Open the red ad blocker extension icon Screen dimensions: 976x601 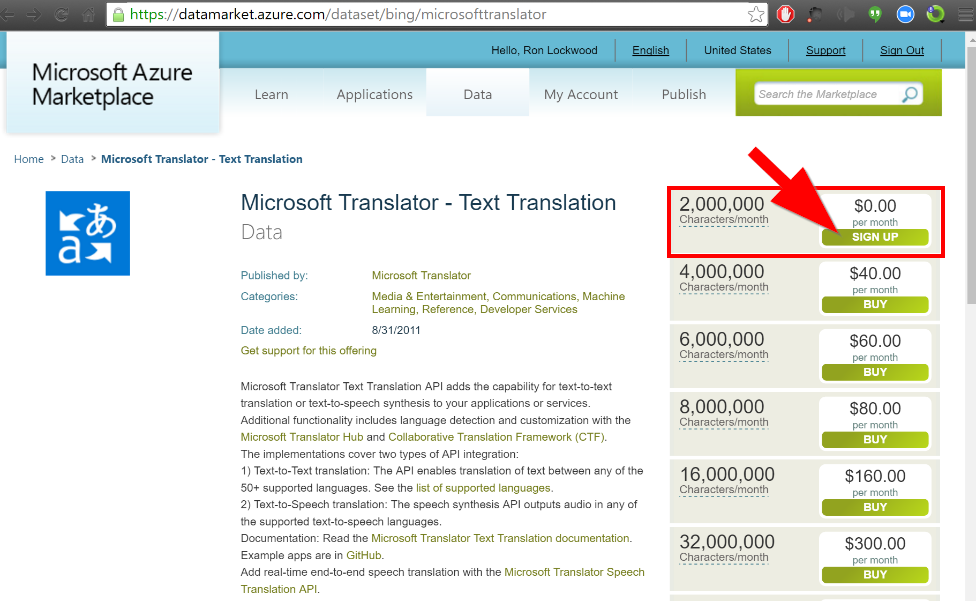[x=786, y=15]
